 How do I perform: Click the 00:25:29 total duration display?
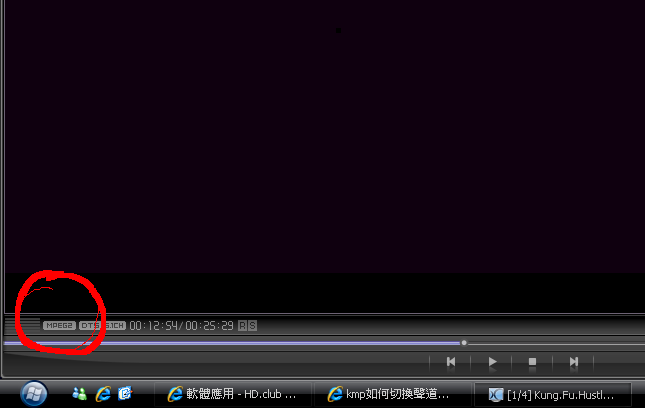click(x=209, y=326)
